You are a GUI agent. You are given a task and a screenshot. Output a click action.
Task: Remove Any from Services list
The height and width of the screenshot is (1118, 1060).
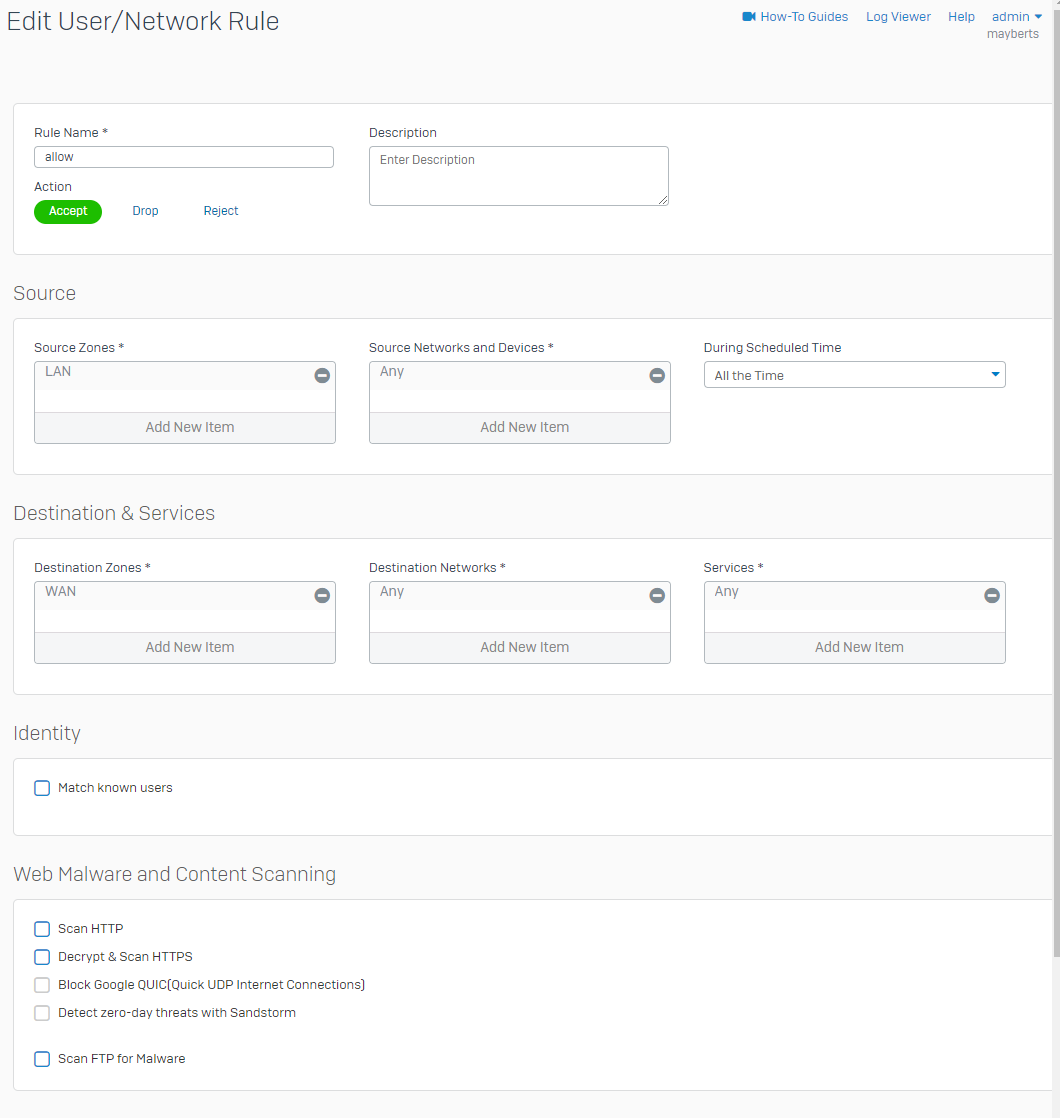[x=991, y=595]
